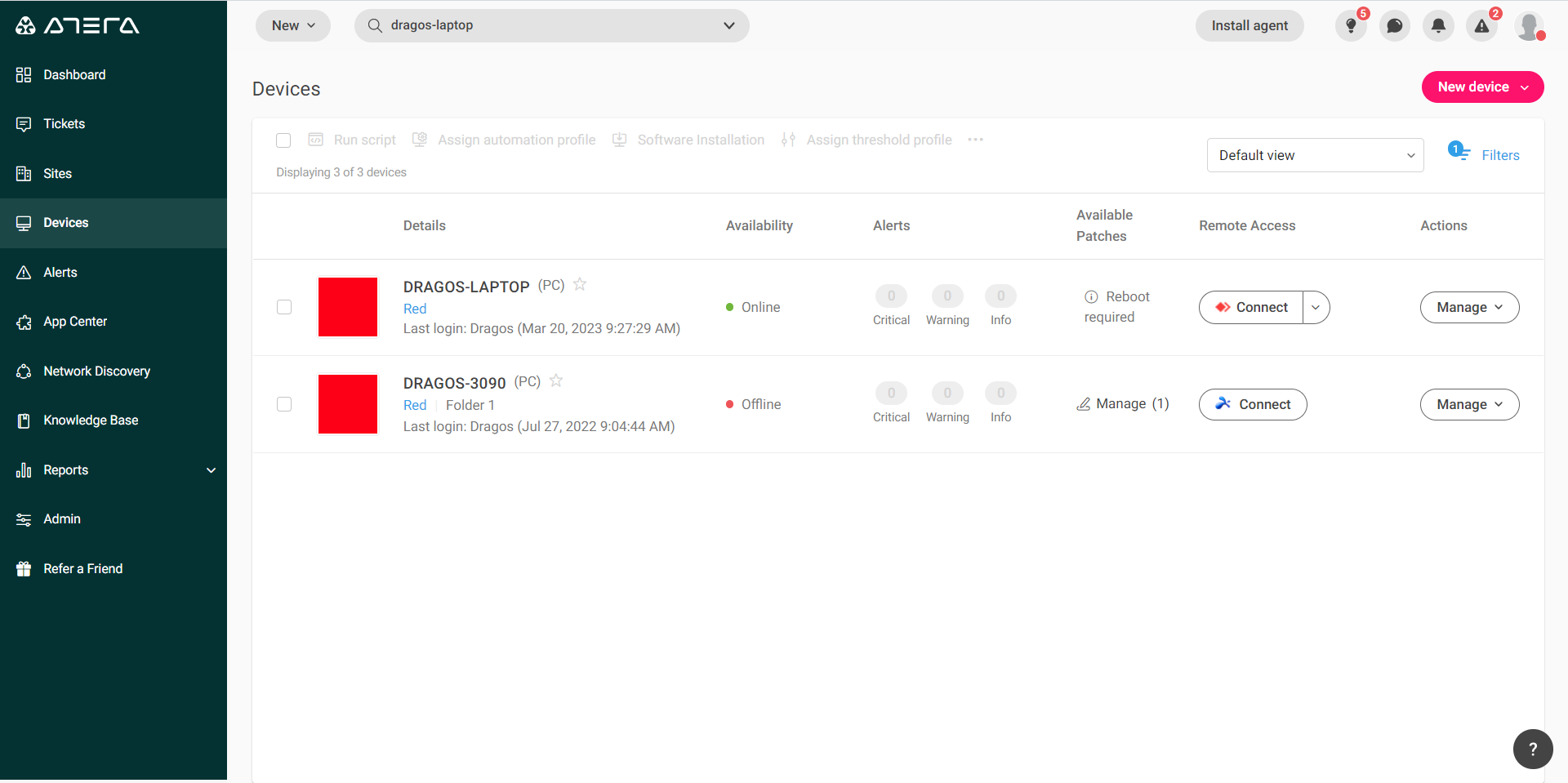Click the Install agent button
The width and height of the screenshot is (1568, 783).
coord(1249,25)
